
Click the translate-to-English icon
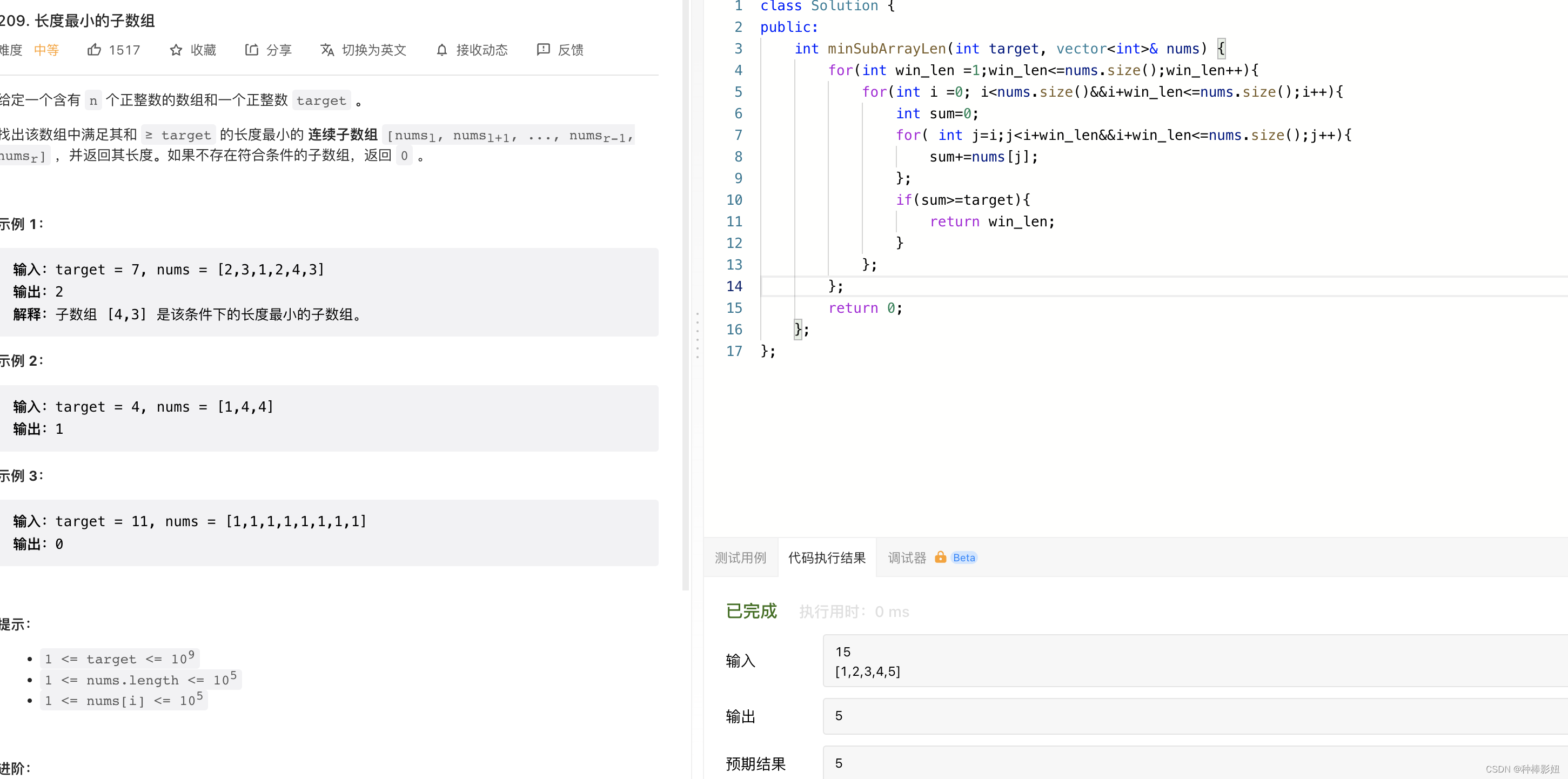click(327, 50)
